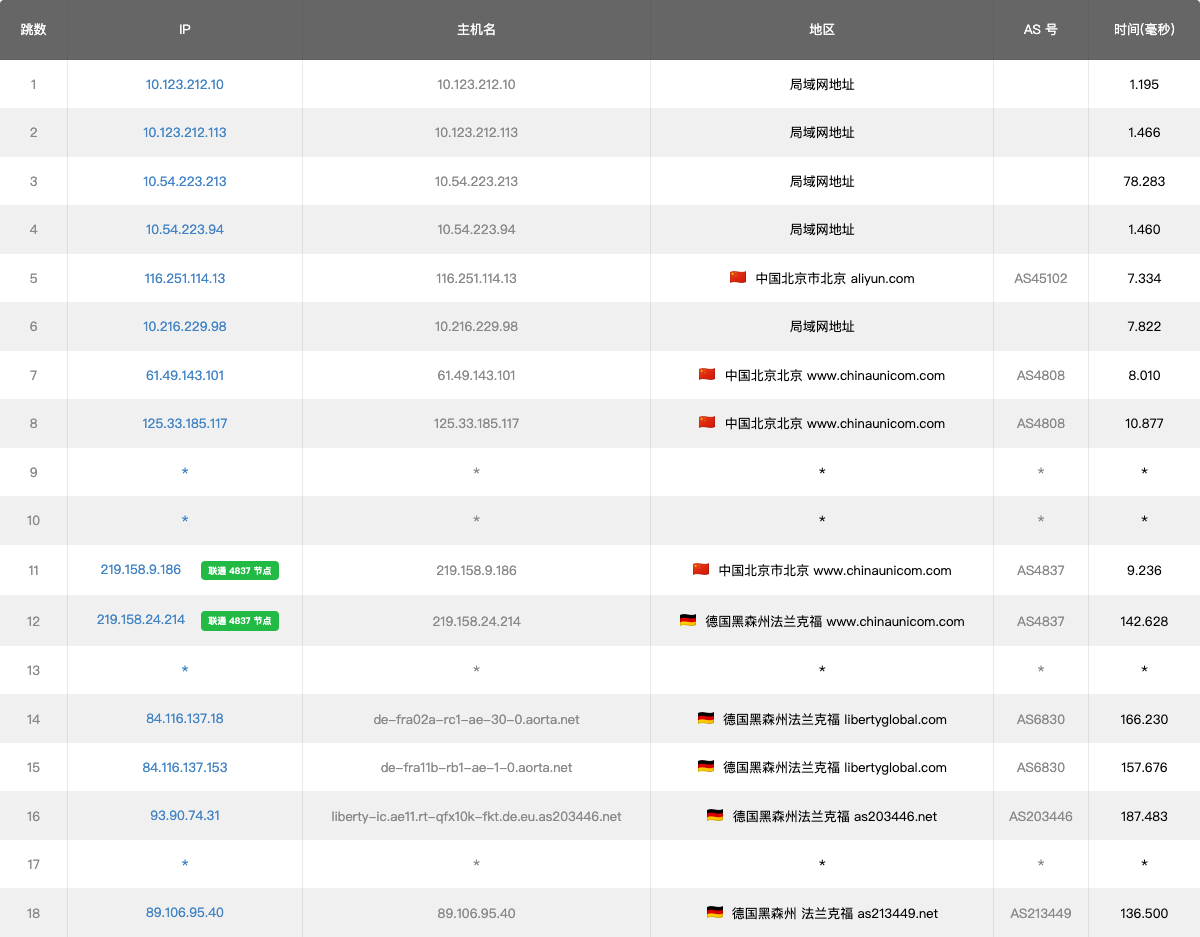
Task: Open the 61.49.143.101 IP link
Action: tap(184, 376)
